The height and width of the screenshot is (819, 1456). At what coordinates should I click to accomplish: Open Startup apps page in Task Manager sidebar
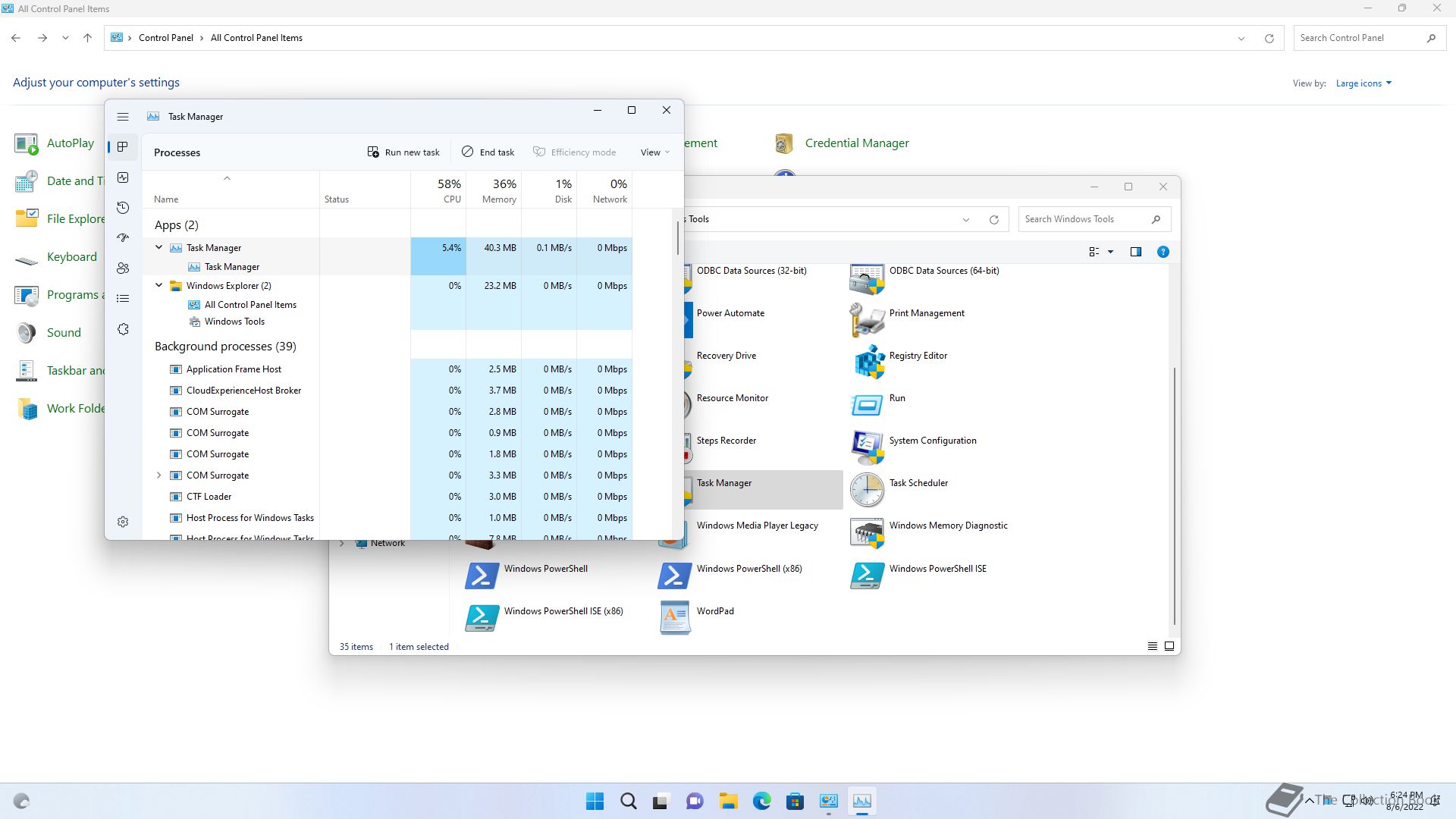click(123, 238)
